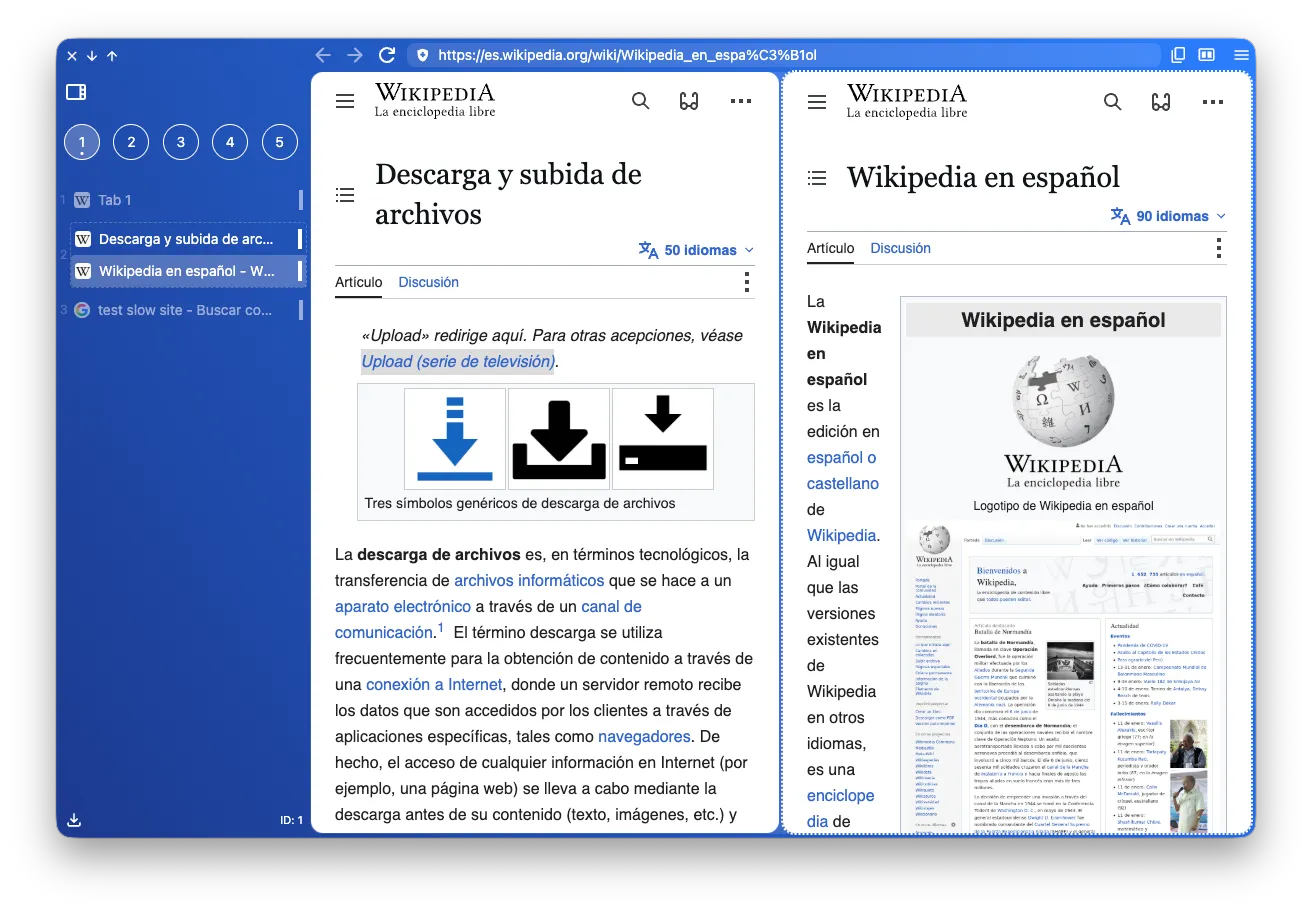Switch to workspace 5

click(x=280, y=142)
